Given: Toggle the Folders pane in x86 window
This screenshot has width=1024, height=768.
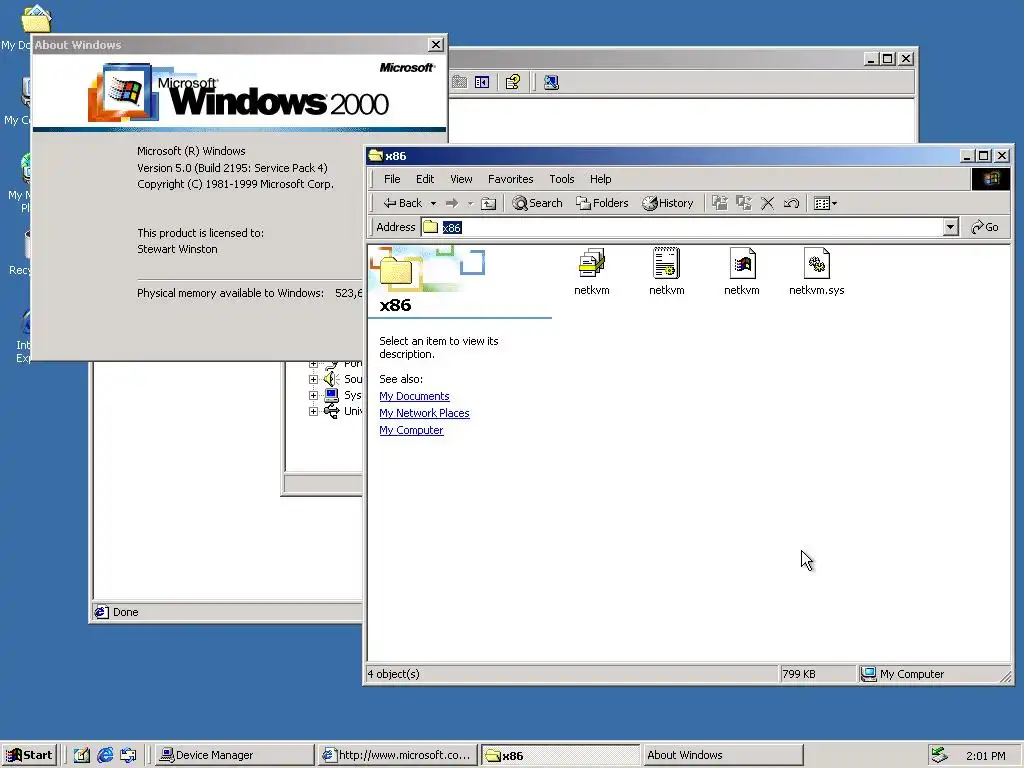Looking at the screenshot, I should click(601, 203).
